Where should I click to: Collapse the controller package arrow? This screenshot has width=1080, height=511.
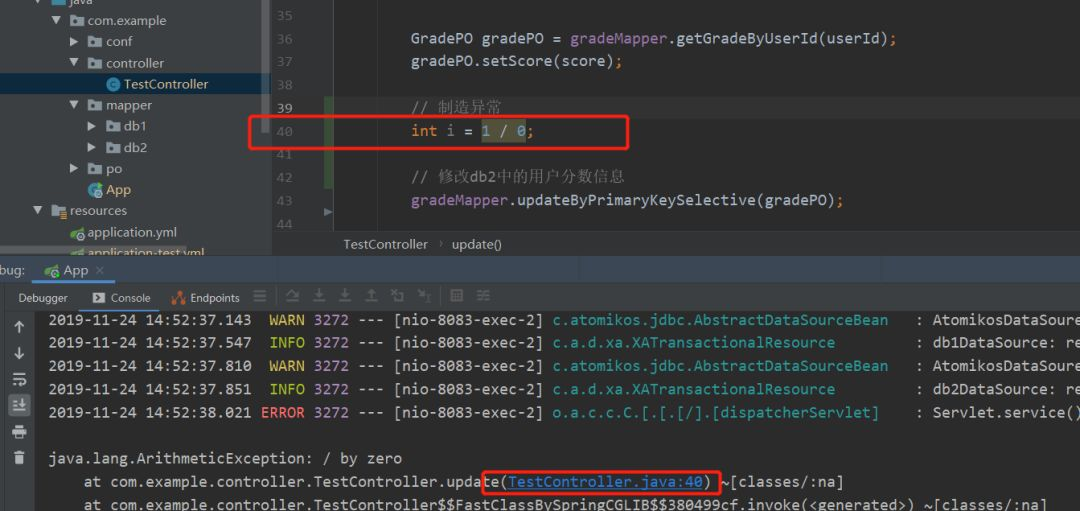point(74,63)
